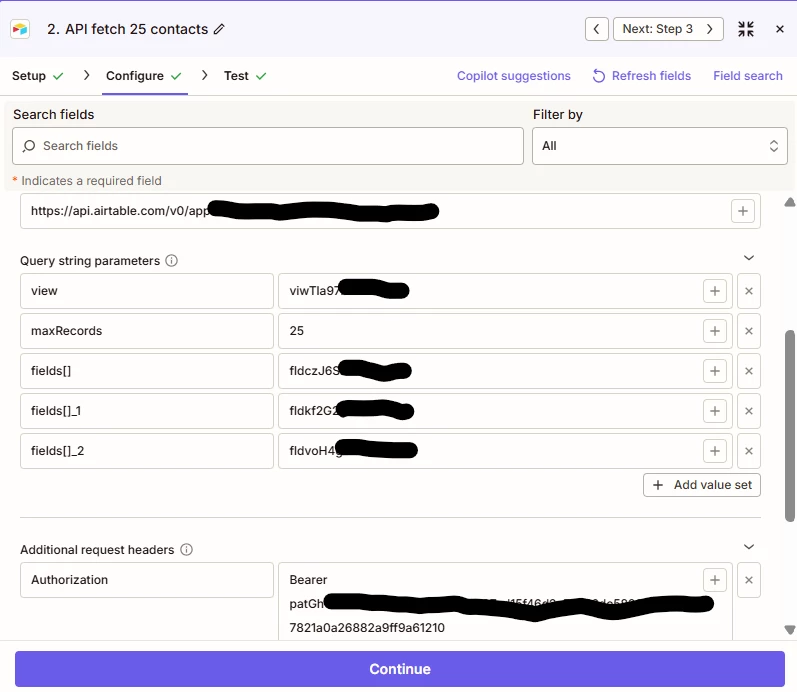Delete the fields[]_2 parameter row
Image resolution: width=797 pixels, height=692 pixels.
749,451
